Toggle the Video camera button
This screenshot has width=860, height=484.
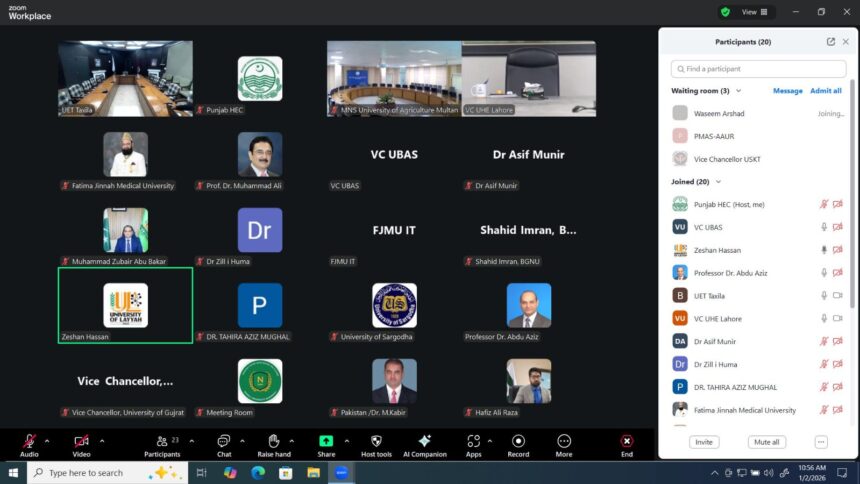[81, 441]
